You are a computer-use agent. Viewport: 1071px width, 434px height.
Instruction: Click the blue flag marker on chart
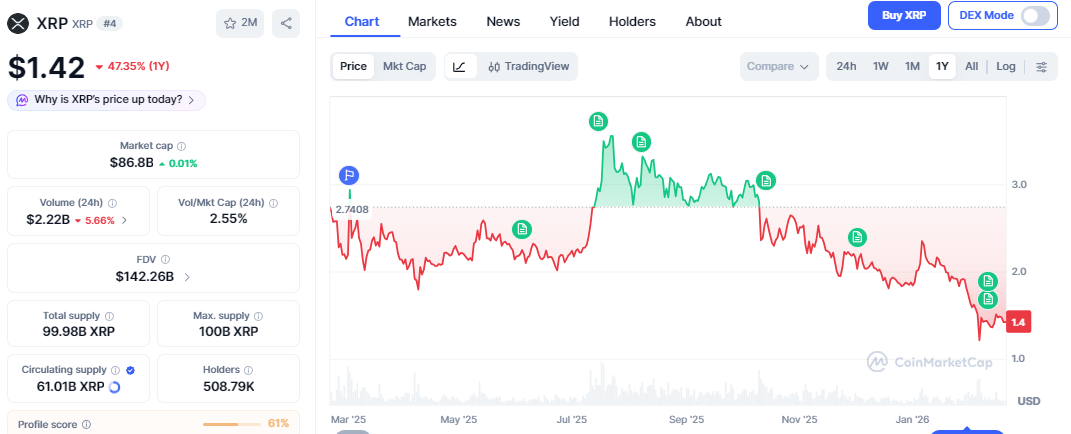(349, 175)
